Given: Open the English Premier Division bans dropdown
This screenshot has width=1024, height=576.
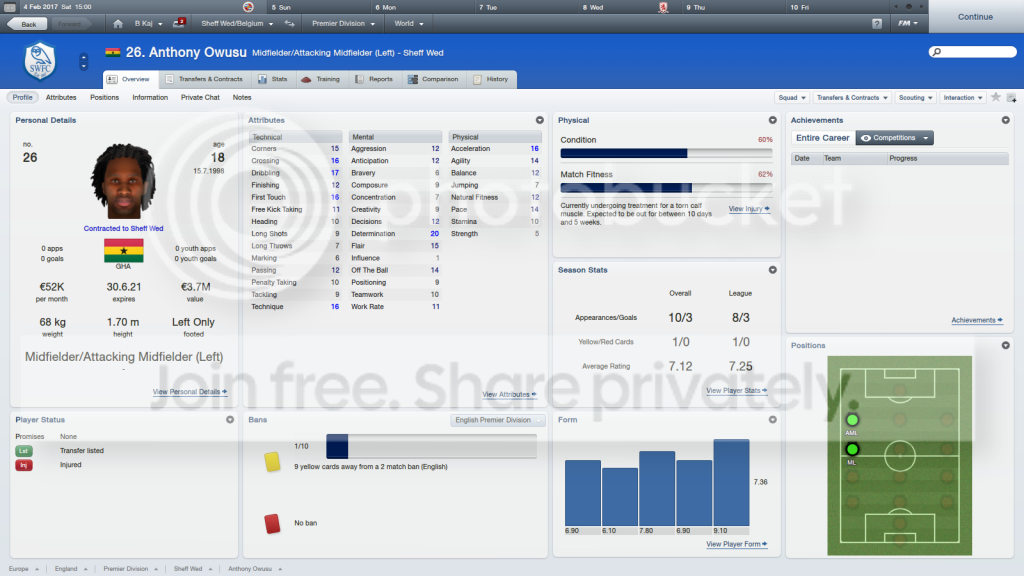Looking at the screenshot, I should point(498,420).
